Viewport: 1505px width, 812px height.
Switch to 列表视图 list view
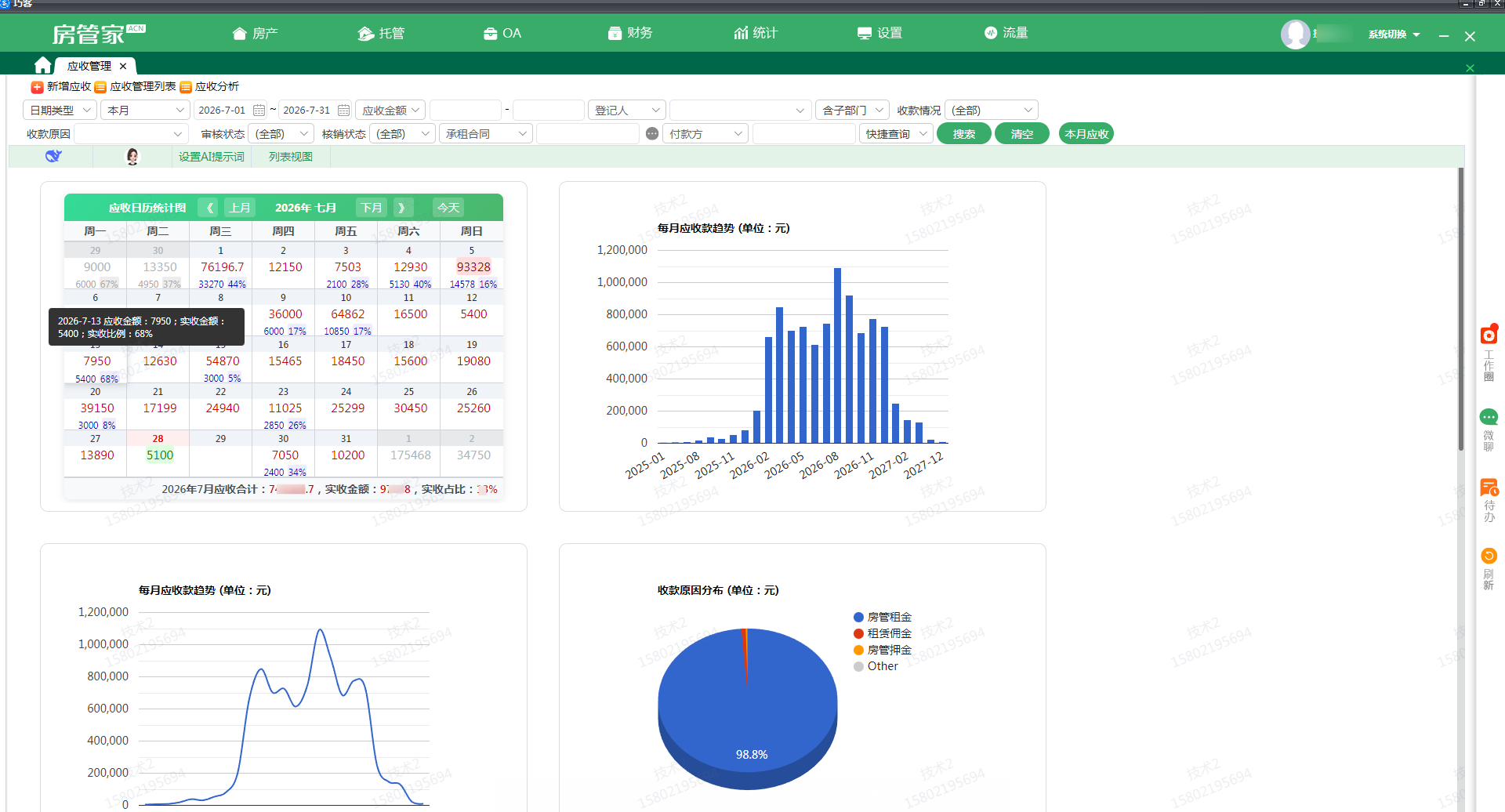tap(291, 157)
